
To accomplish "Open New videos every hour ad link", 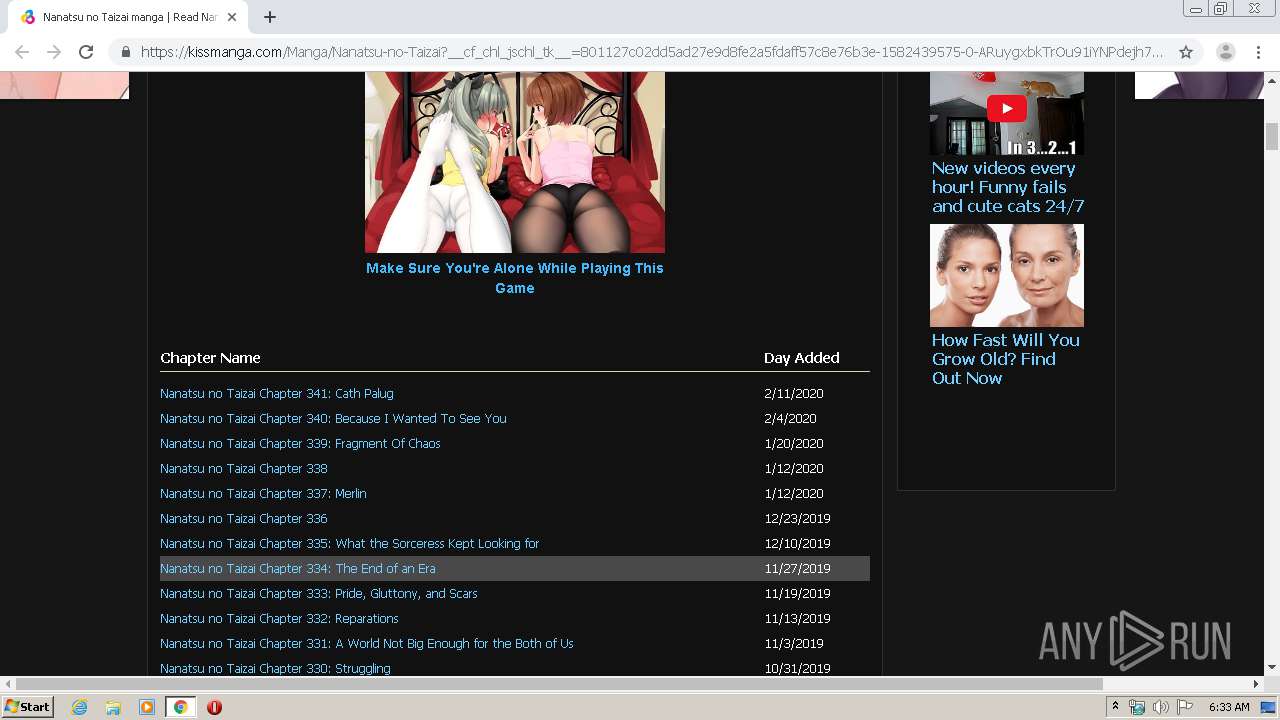I will [x=1008, y=187].
